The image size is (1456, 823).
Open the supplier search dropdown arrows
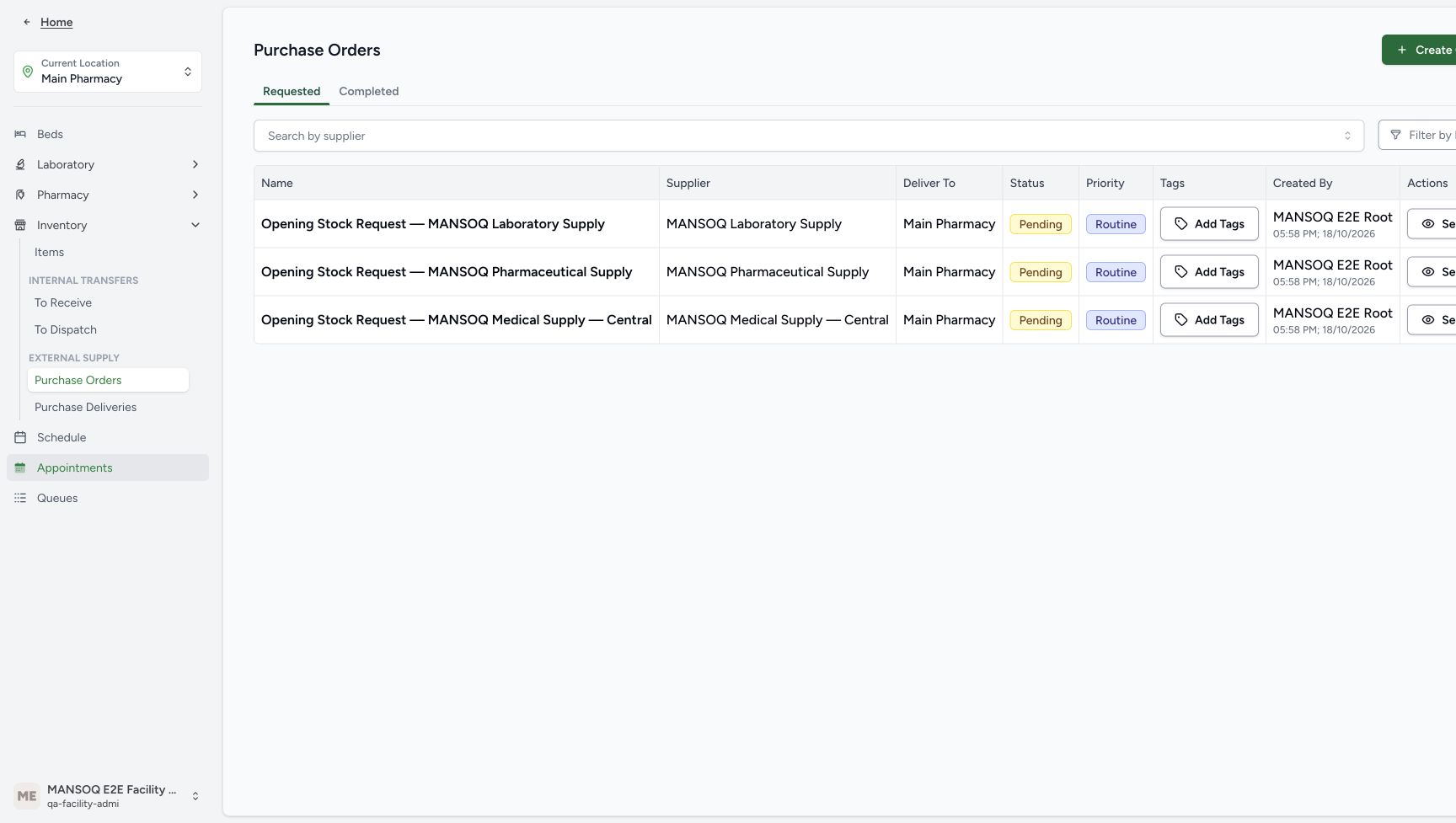point(1347,136)
